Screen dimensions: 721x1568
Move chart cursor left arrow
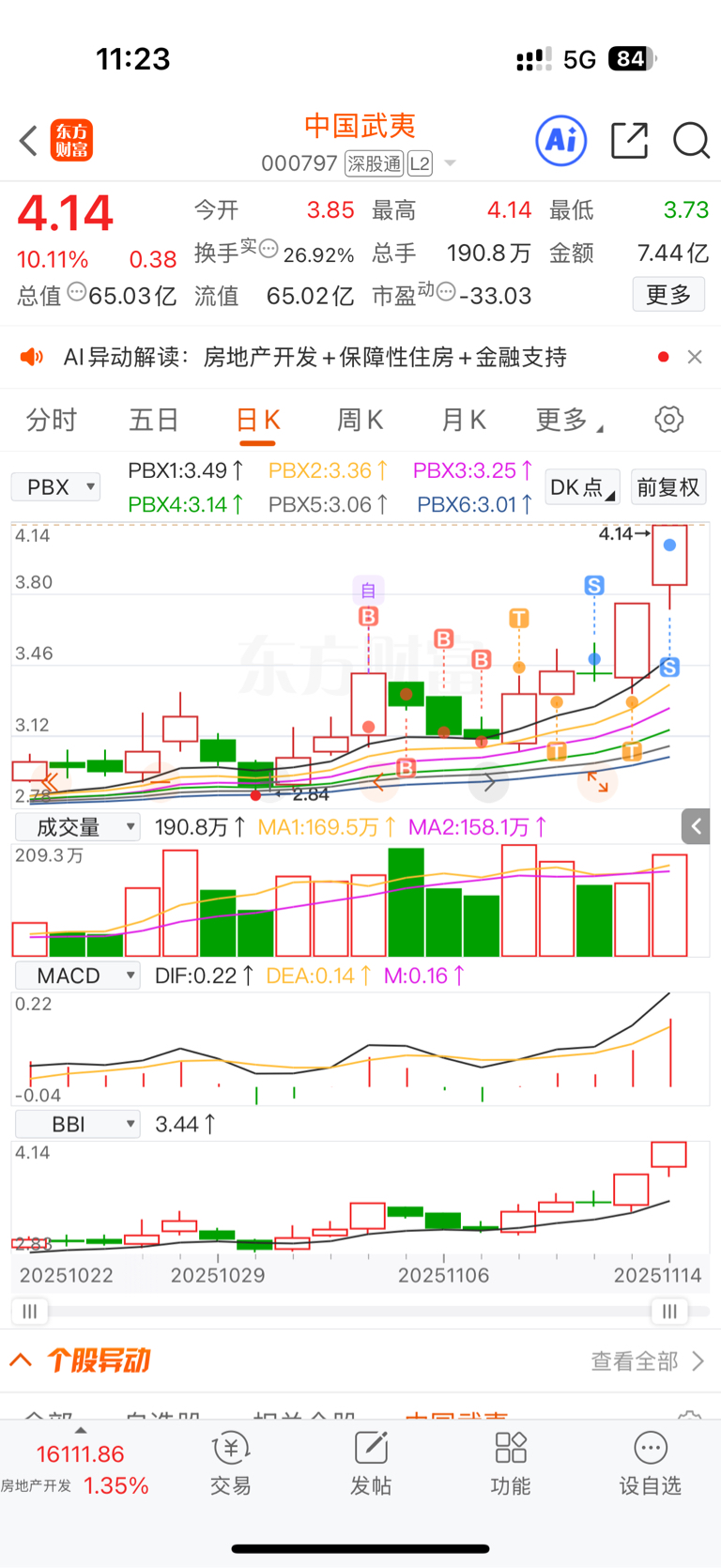378,781
